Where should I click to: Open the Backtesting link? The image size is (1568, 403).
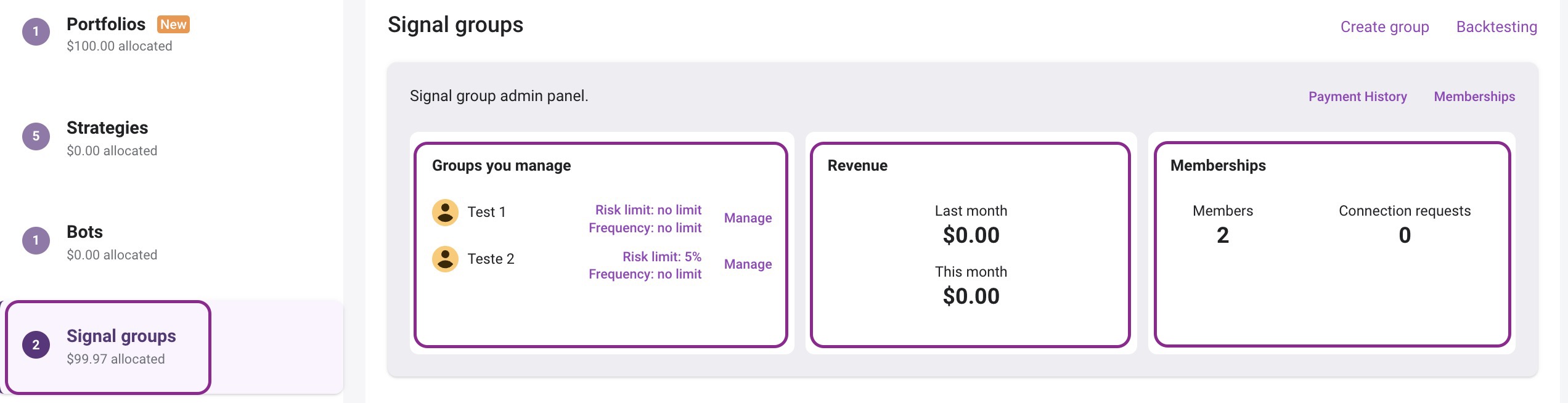coord(1497,27)
